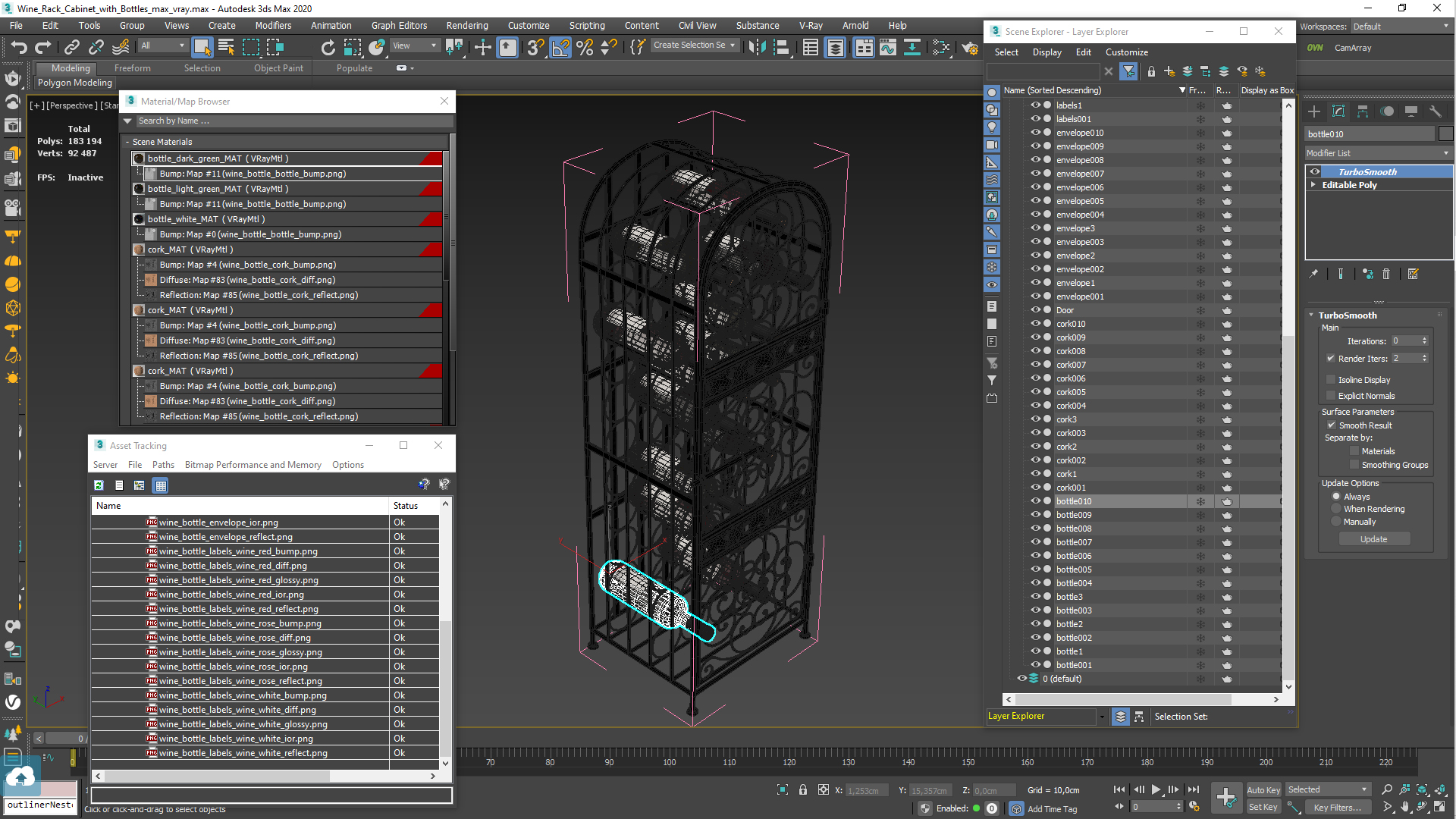Activate the Select Object tool
Screen dimensions: 1456x819
[202, 48]
